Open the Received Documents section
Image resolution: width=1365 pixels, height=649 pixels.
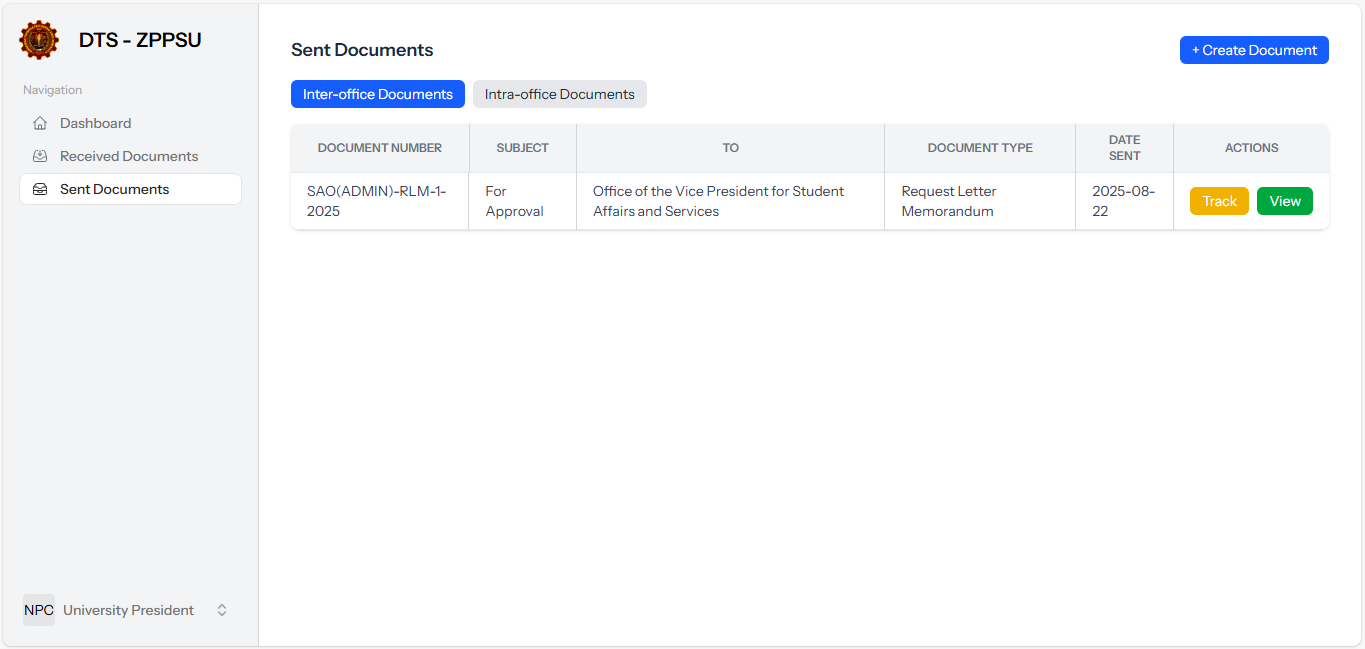[129, 156]
